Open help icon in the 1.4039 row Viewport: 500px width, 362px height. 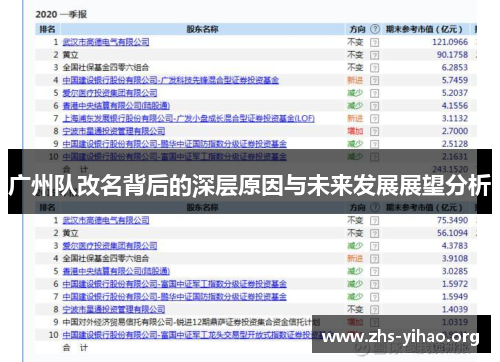click(375, 309)
